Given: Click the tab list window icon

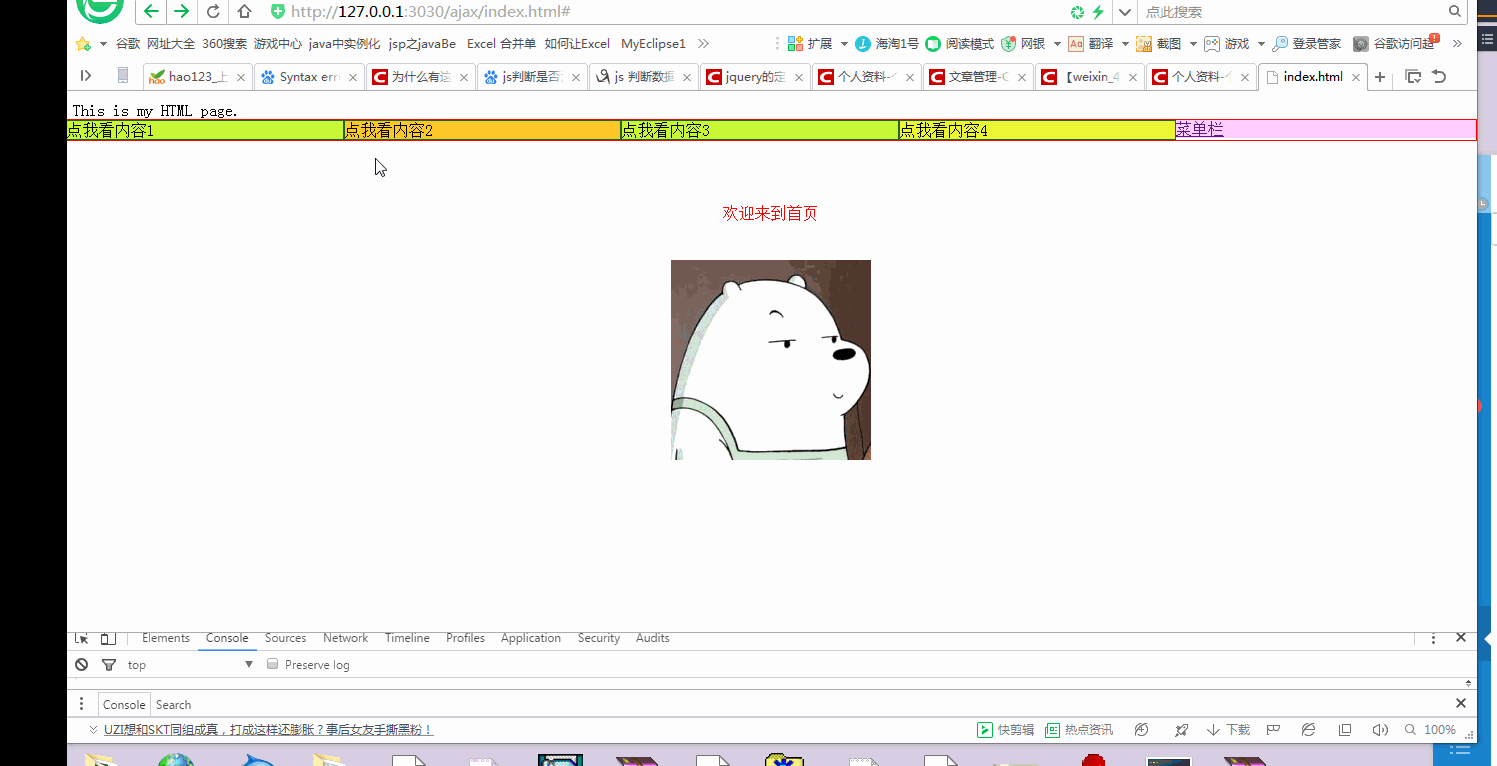Looking at the screenshot, I should pyautogui.click(x=1413, y=77).
